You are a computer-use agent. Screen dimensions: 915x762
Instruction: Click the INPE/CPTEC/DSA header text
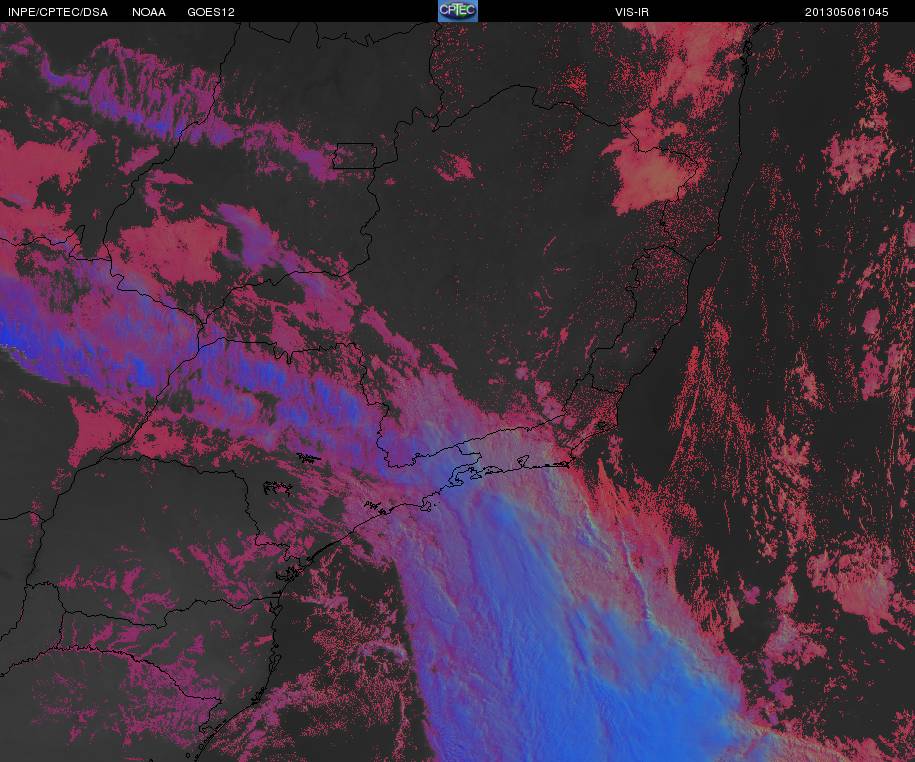click(58, 12)
